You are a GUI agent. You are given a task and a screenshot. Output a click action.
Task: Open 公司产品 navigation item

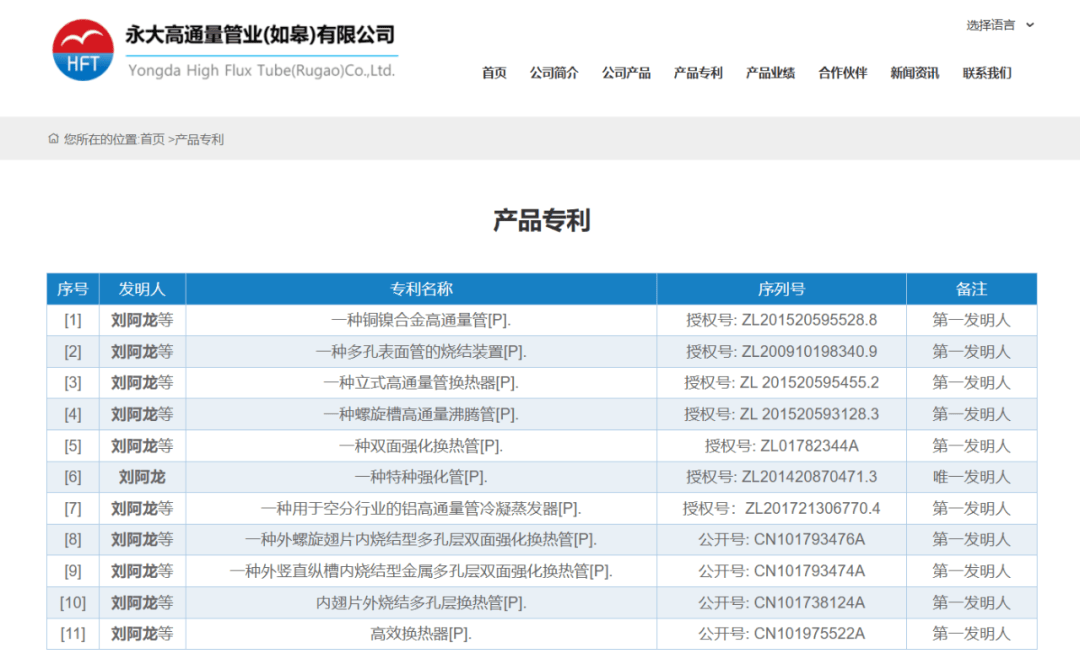pos(626,73)
